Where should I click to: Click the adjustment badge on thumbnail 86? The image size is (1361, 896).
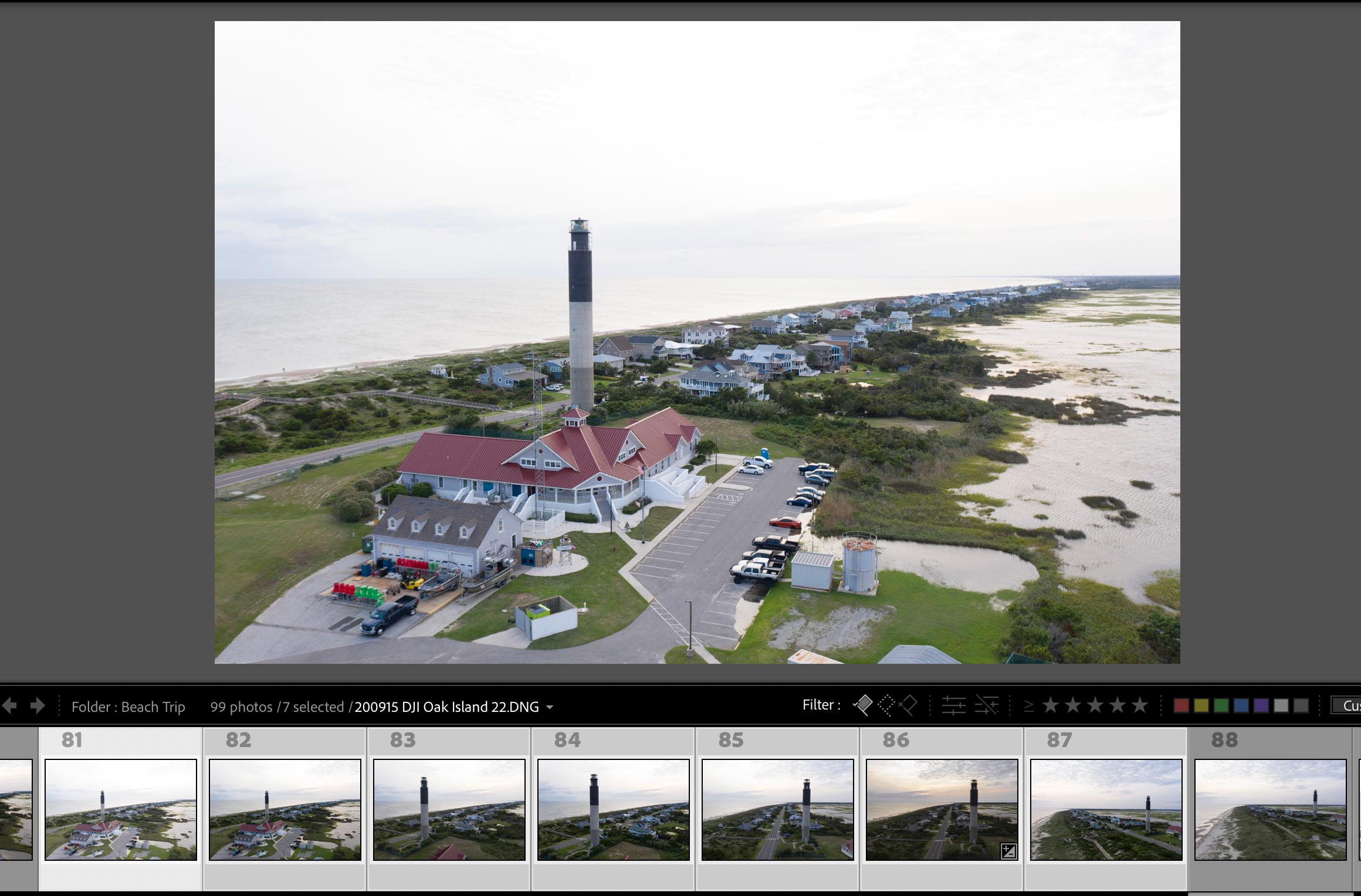1008,851
